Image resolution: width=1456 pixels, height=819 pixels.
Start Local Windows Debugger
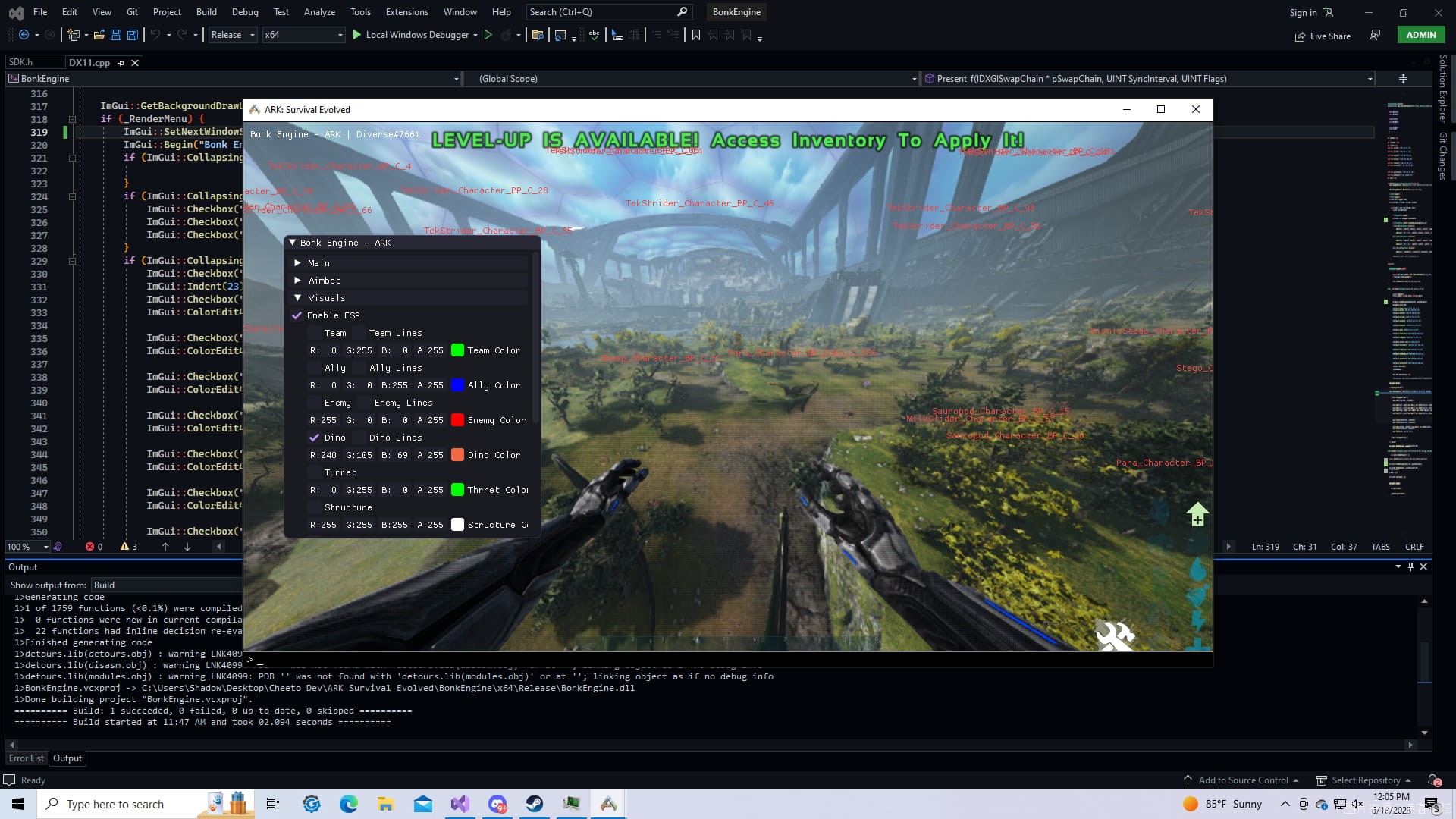(x=413, y=35)
